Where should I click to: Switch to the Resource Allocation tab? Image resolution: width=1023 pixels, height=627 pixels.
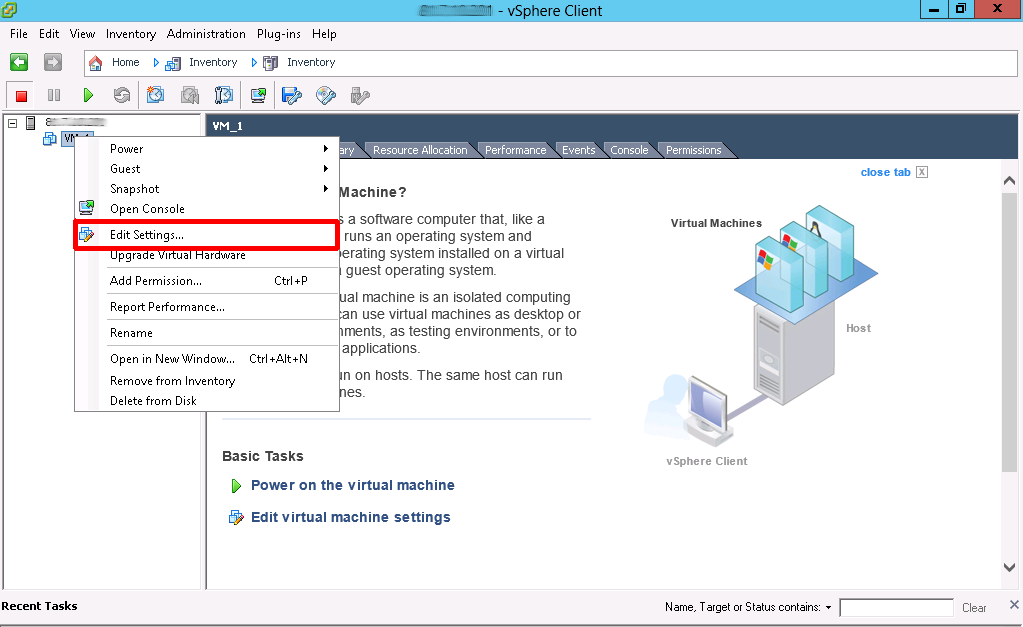(420, 150)
